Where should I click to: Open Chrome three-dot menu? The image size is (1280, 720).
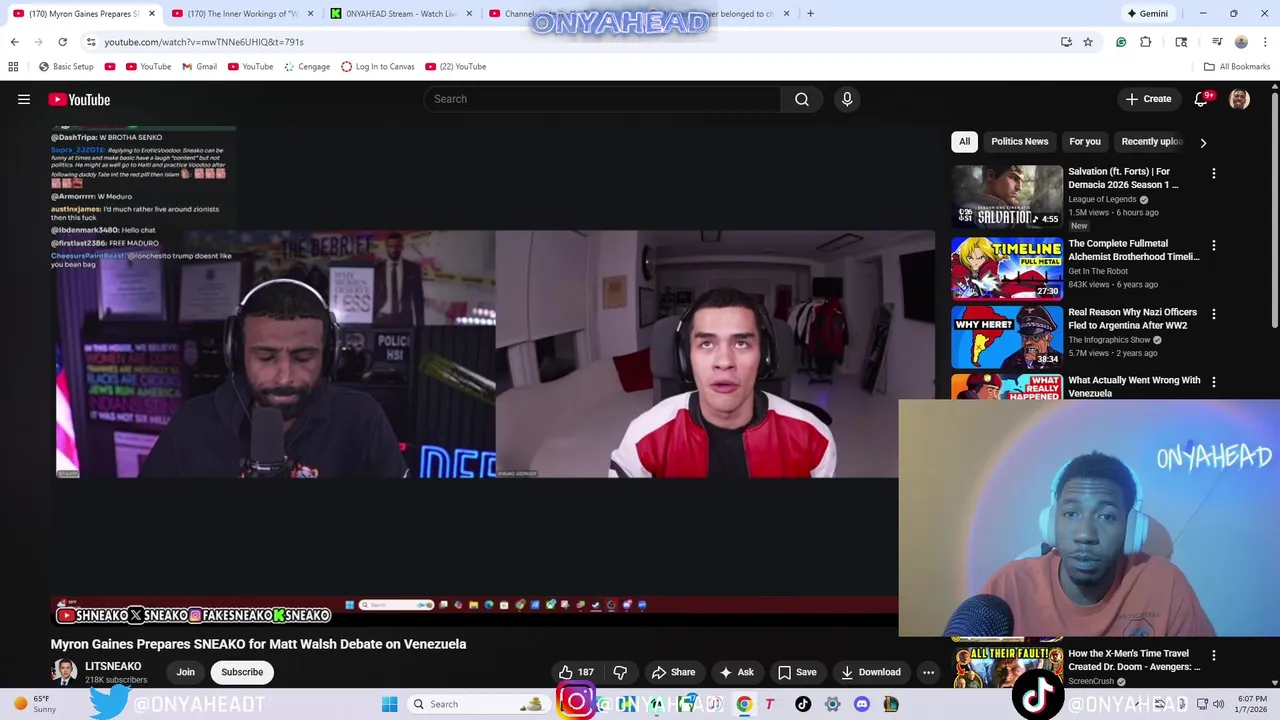tap(1266, 42)
